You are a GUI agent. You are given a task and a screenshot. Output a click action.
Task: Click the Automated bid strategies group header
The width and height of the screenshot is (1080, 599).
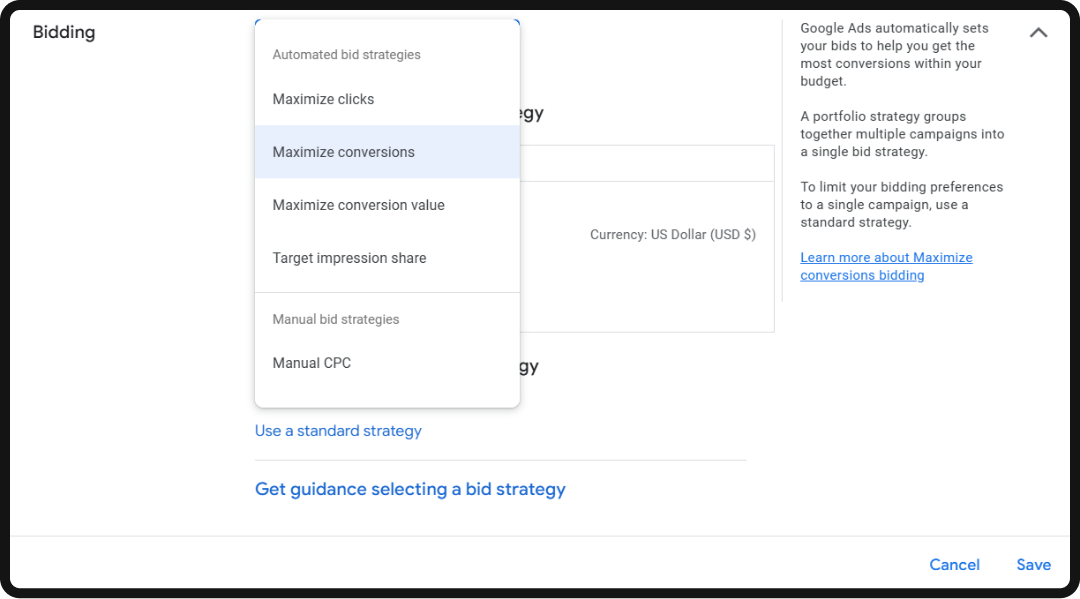pyautogui.click(x=346, y=54)
